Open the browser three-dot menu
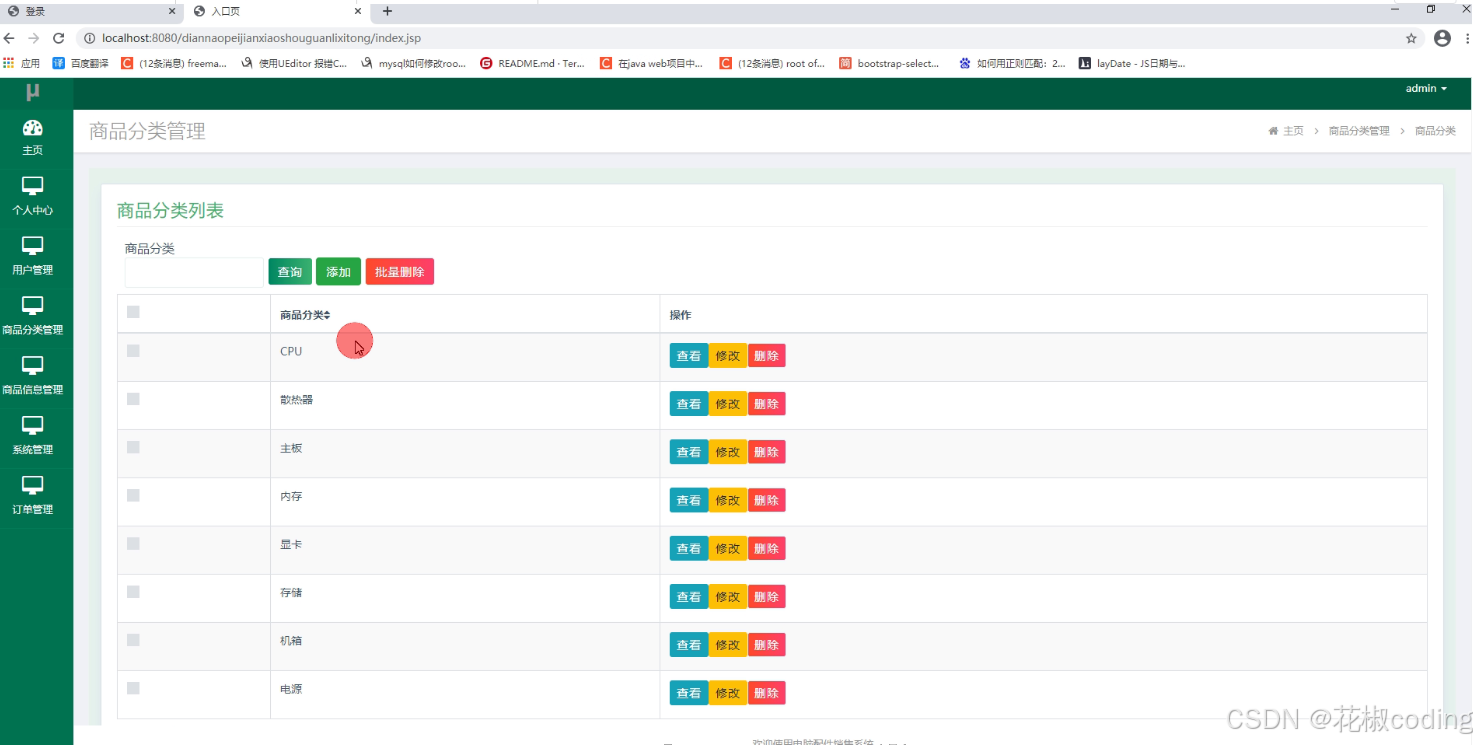 pos(1468,38)
